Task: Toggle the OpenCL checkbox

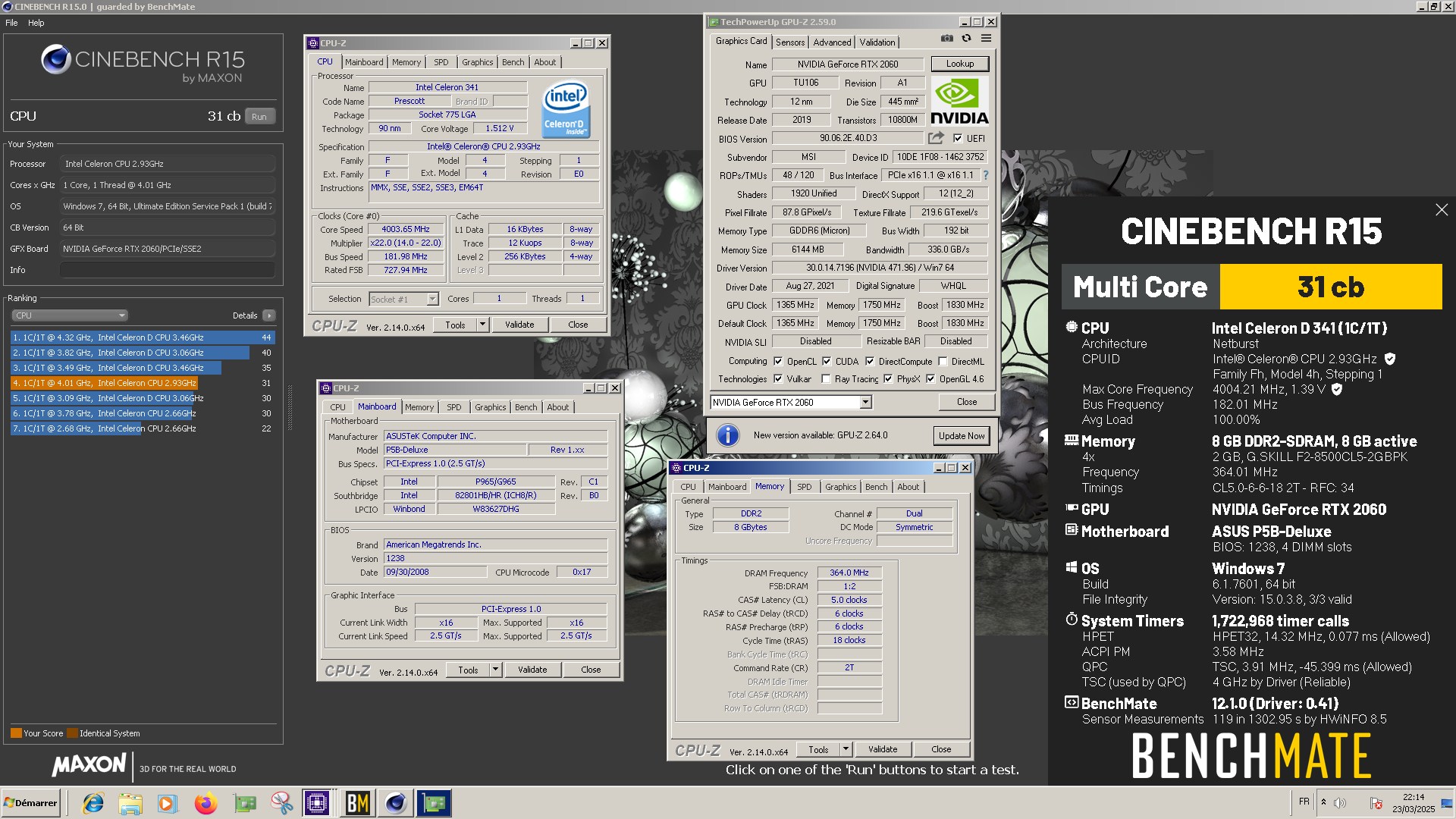Action: point(778,362)
